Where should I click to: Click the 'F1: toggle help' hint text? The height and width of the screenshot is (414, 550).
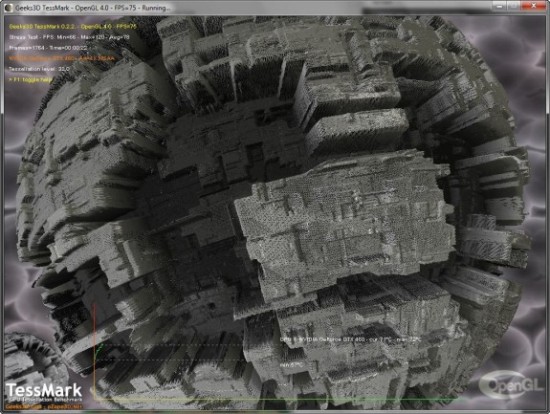coord(30,80)
